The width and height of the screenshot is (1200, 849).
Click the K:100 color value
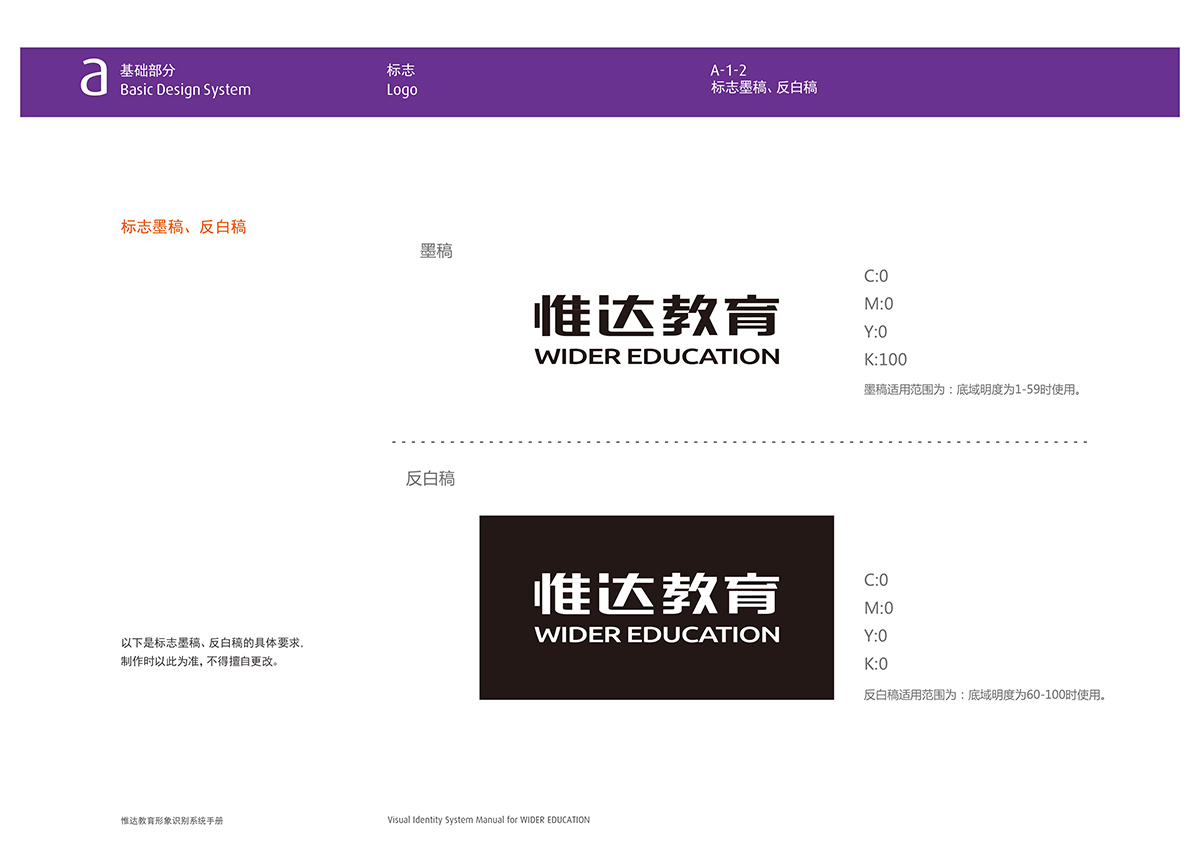[885, 360]
